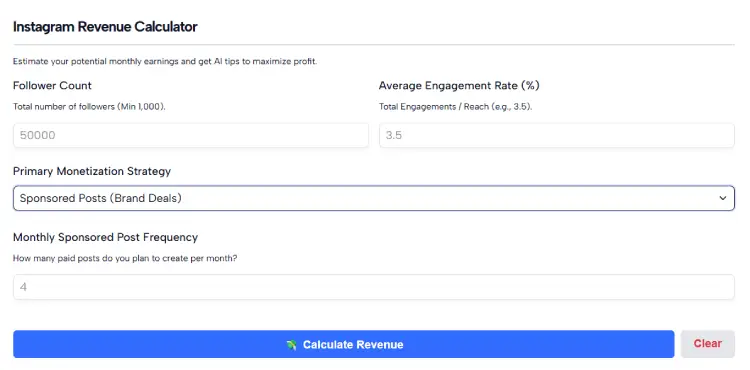Click the Follower Count label
Viewport: 750px width, 370px height.
tap(52, 86)
